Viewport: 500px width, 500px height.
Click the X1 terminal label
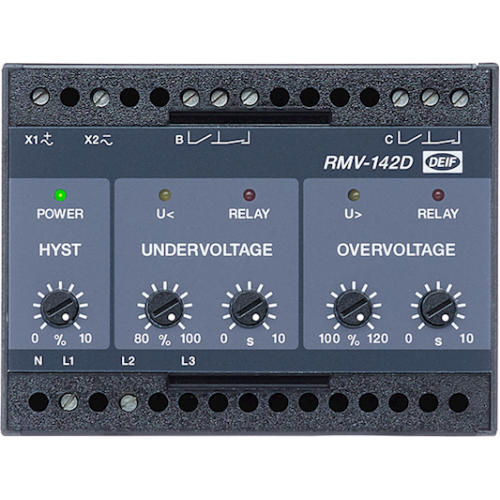39,139
